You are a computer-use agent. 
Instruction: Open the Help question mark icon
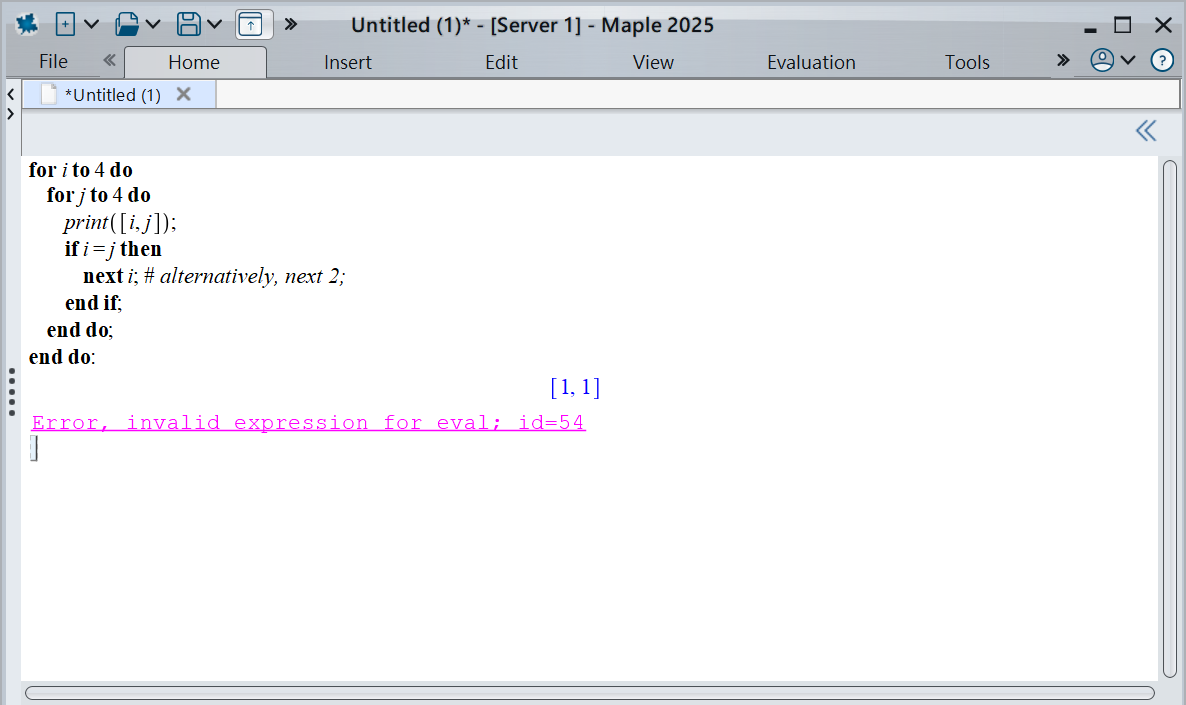tap(1162, 61)
